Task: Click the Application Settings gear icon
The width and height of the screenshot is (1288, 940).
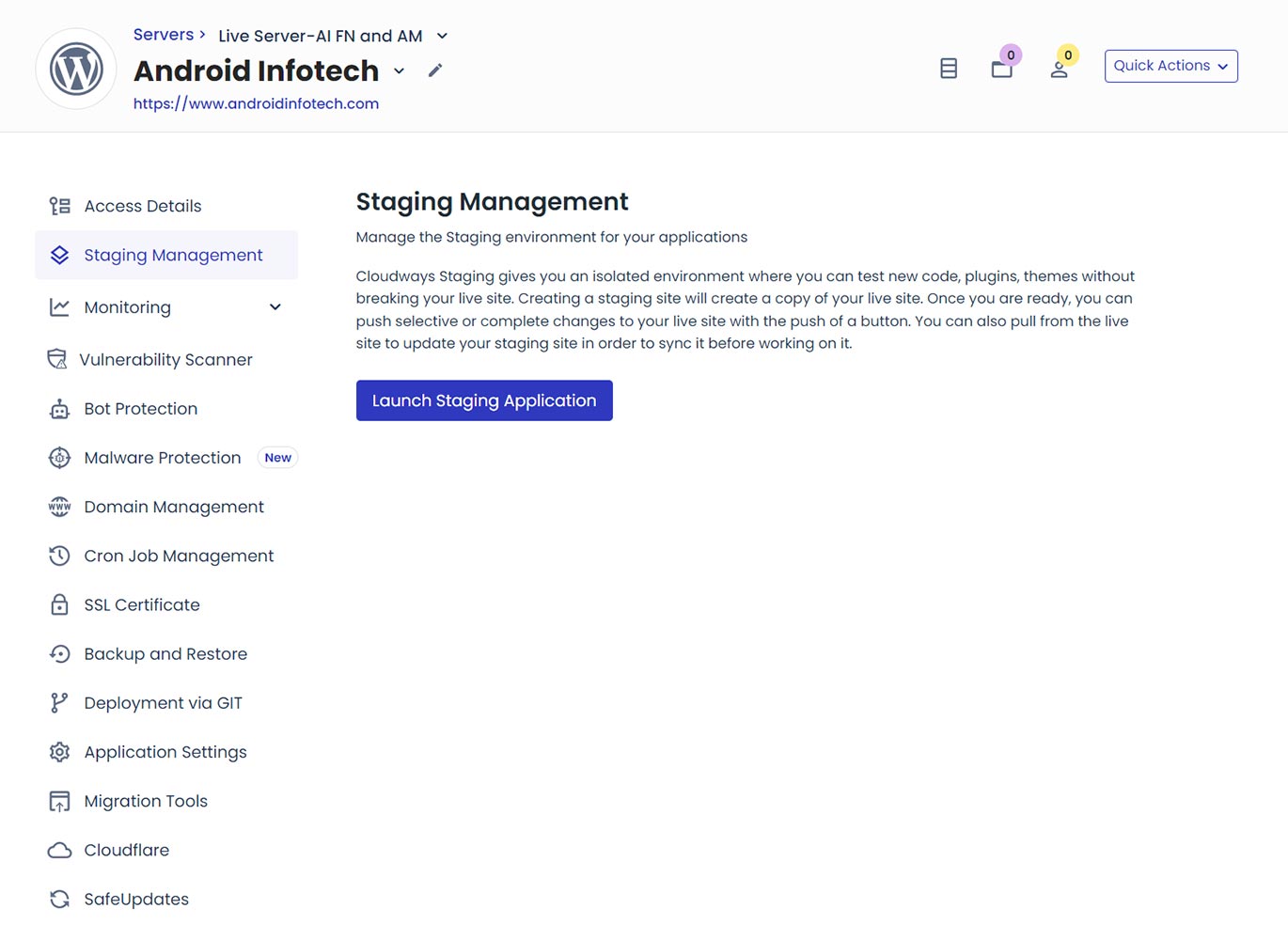Action: click(59, 752)
